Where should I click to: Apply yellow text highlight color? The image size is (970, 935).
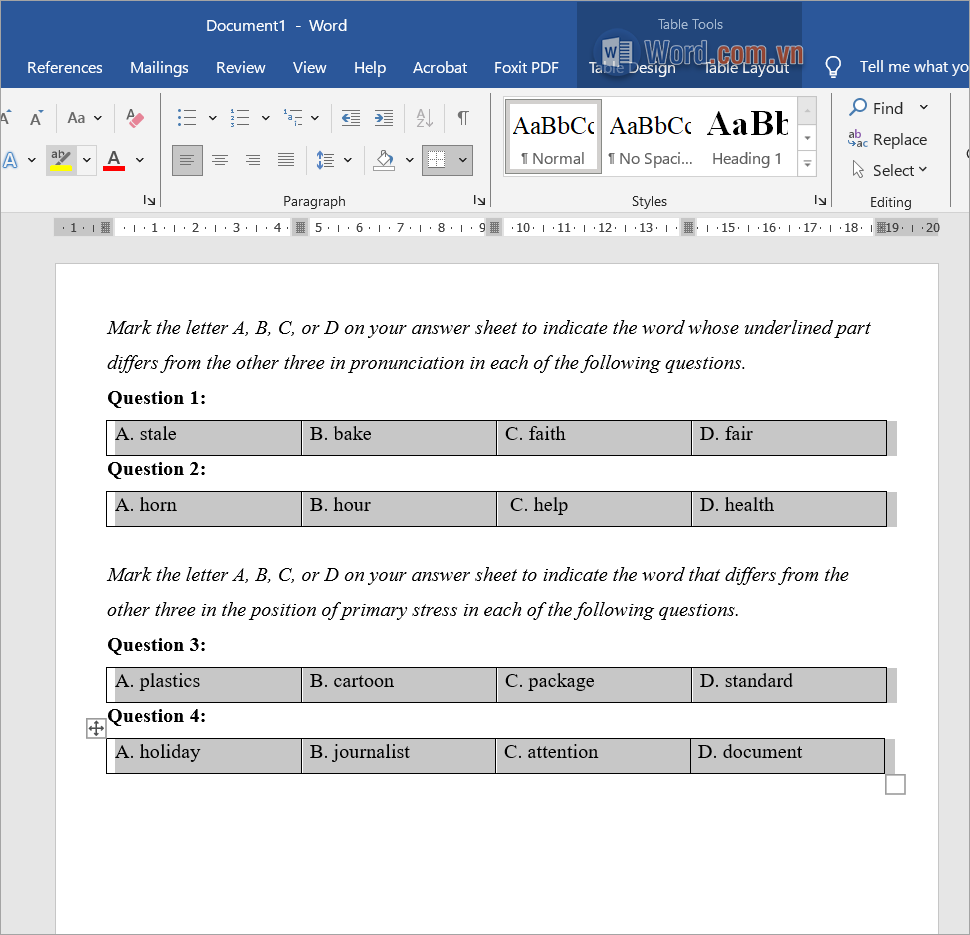[x=61, y=160]
